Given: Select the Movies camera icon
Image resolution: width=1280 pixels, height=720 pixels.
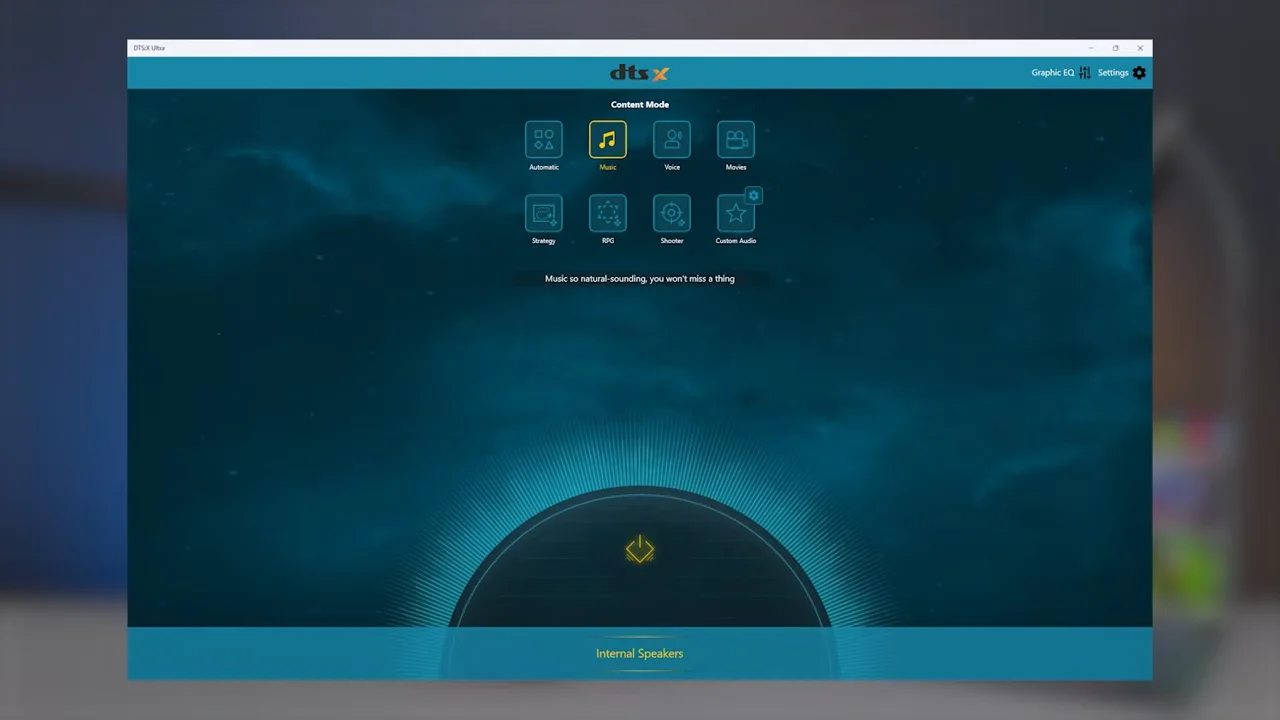Looking at the screenshot, I should (736, 140).
